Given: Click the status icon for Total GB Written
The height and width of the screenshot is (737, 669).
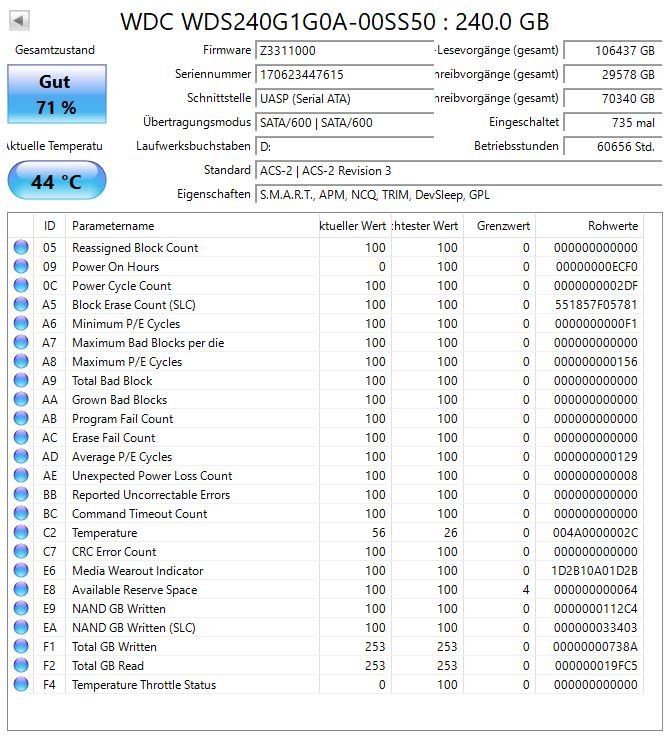Looking at the screenshot, I should point(21,646).
